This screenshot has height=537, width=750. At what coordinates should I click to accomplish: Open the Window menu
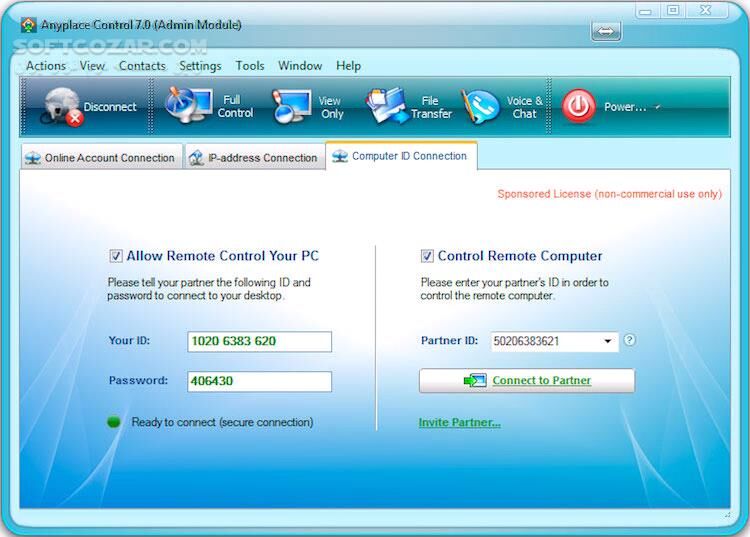[x=300, y=66]
